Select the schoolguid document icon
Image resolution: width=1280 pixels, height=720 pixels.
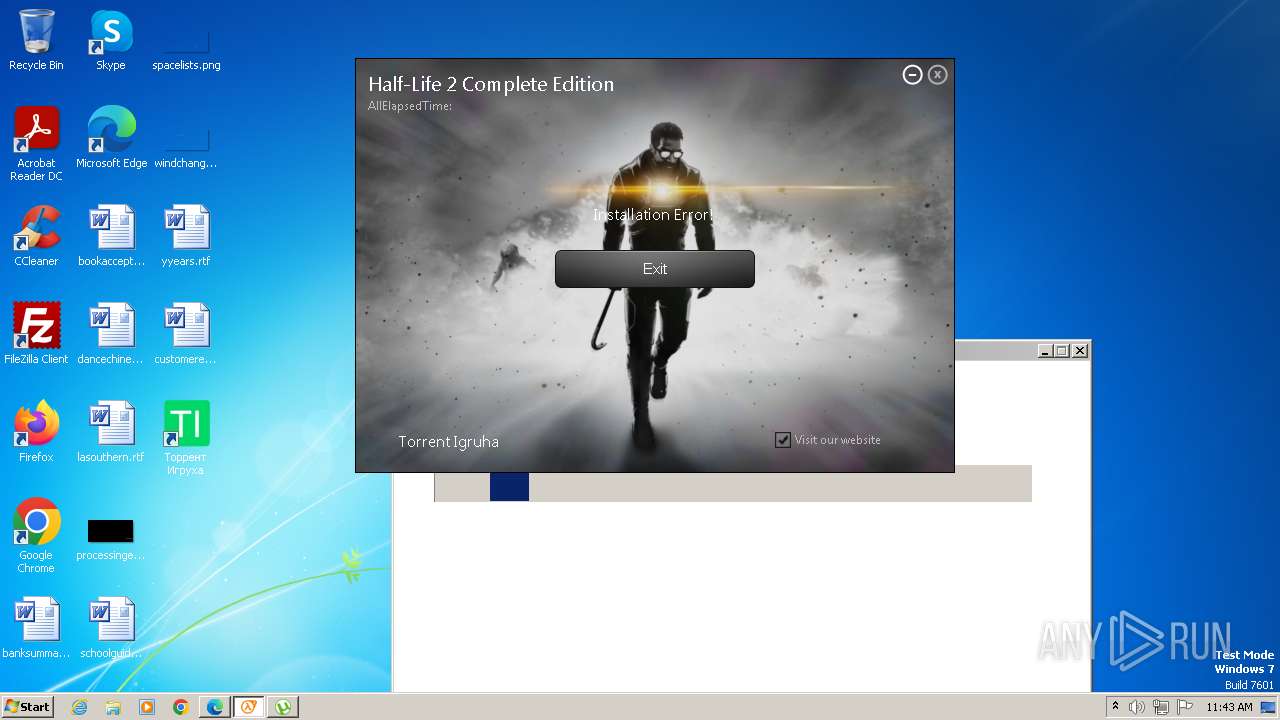click(111, 628)
